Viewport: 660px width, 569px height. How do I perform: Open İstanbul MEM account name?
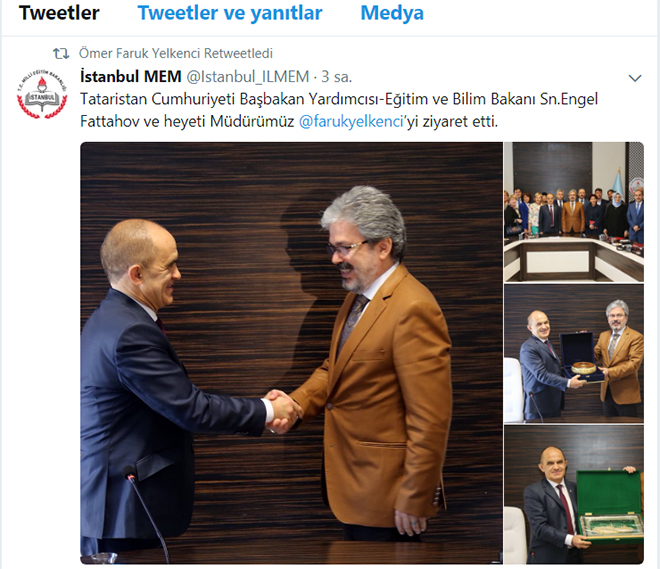point(130,77)
